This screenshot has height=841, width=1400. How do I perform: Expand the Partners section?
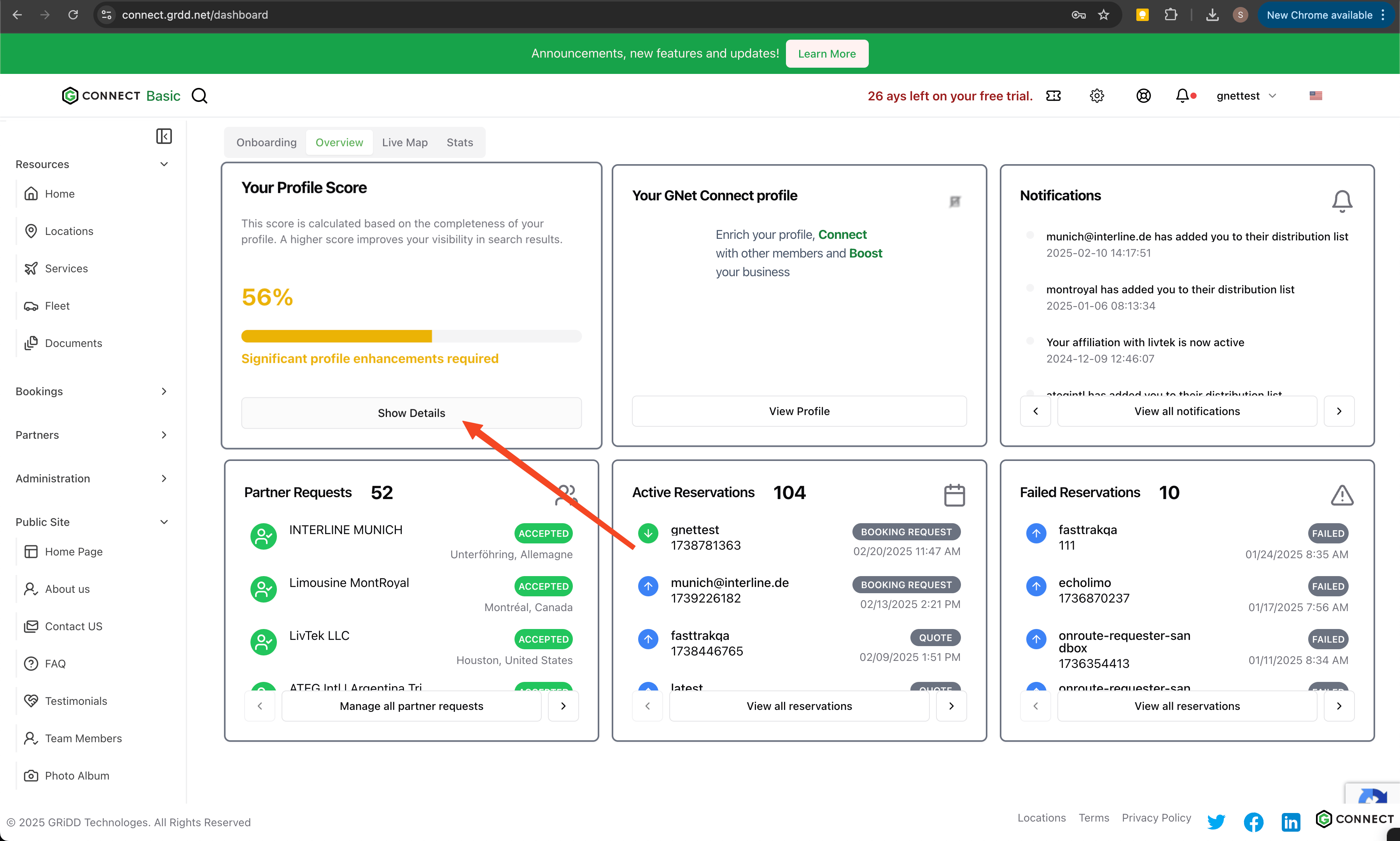click(x=92, y=435)
